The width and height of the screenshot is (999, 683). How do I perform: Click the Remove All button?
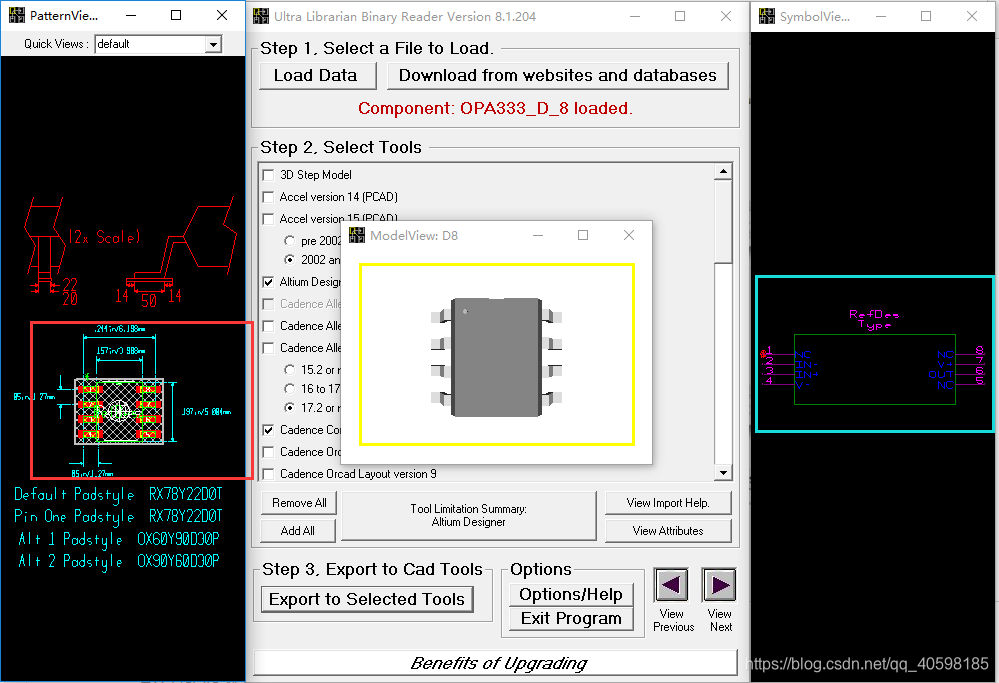pyautogui.click(x=299, y=503)
